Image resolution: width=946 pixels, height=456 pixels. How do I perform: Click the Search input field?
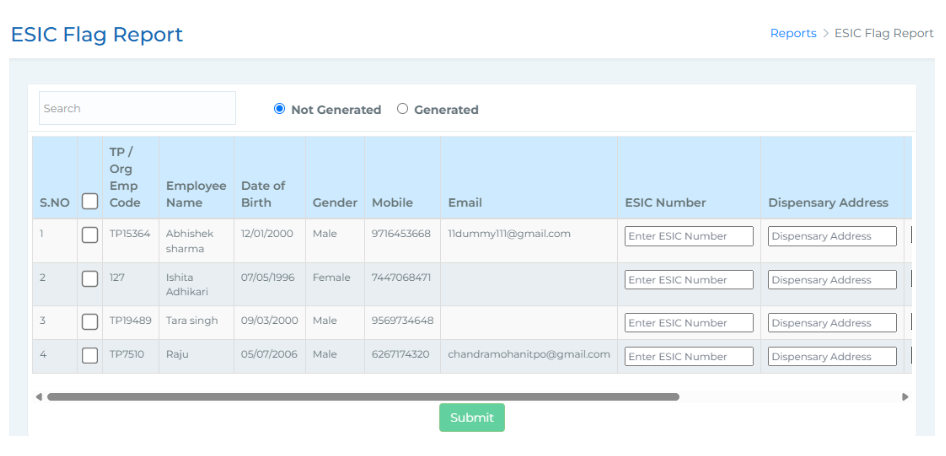pos(137,108)
